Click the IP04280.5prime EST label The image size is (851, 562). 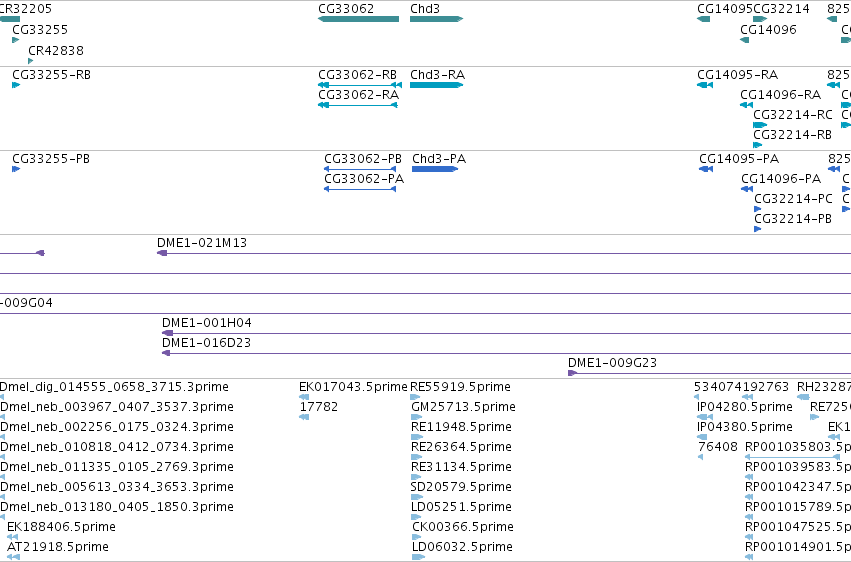point(745,407)
